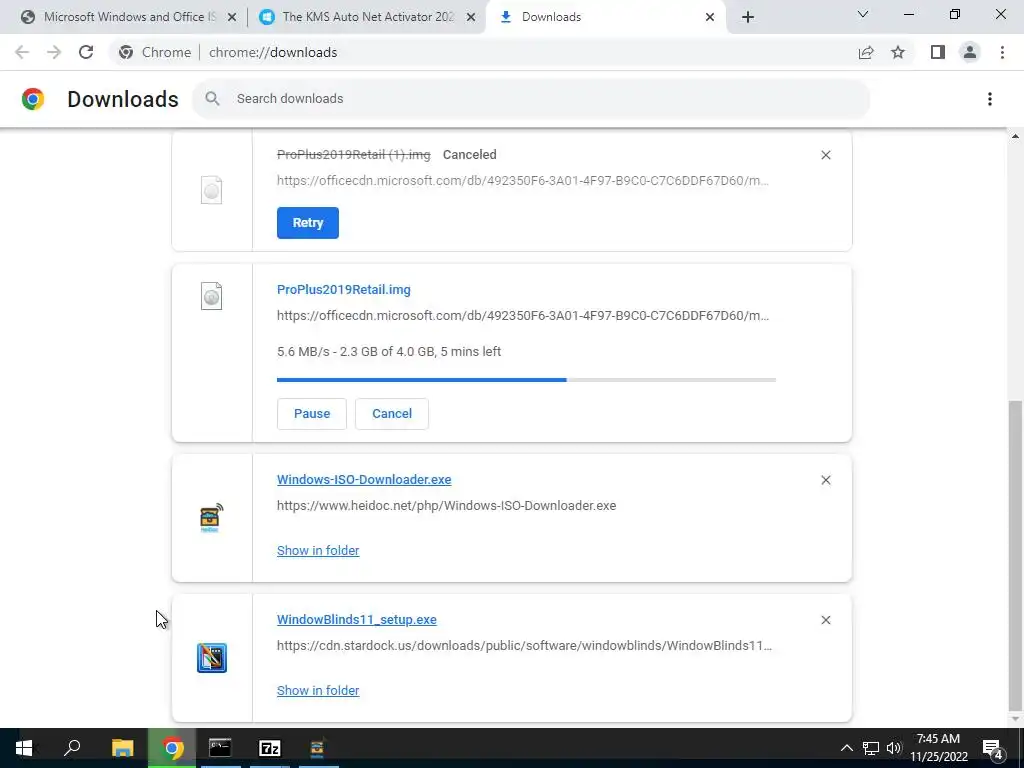
Task: Remove WindowBlinds11_setup.exe from list
Action: (x=826, y=620)
